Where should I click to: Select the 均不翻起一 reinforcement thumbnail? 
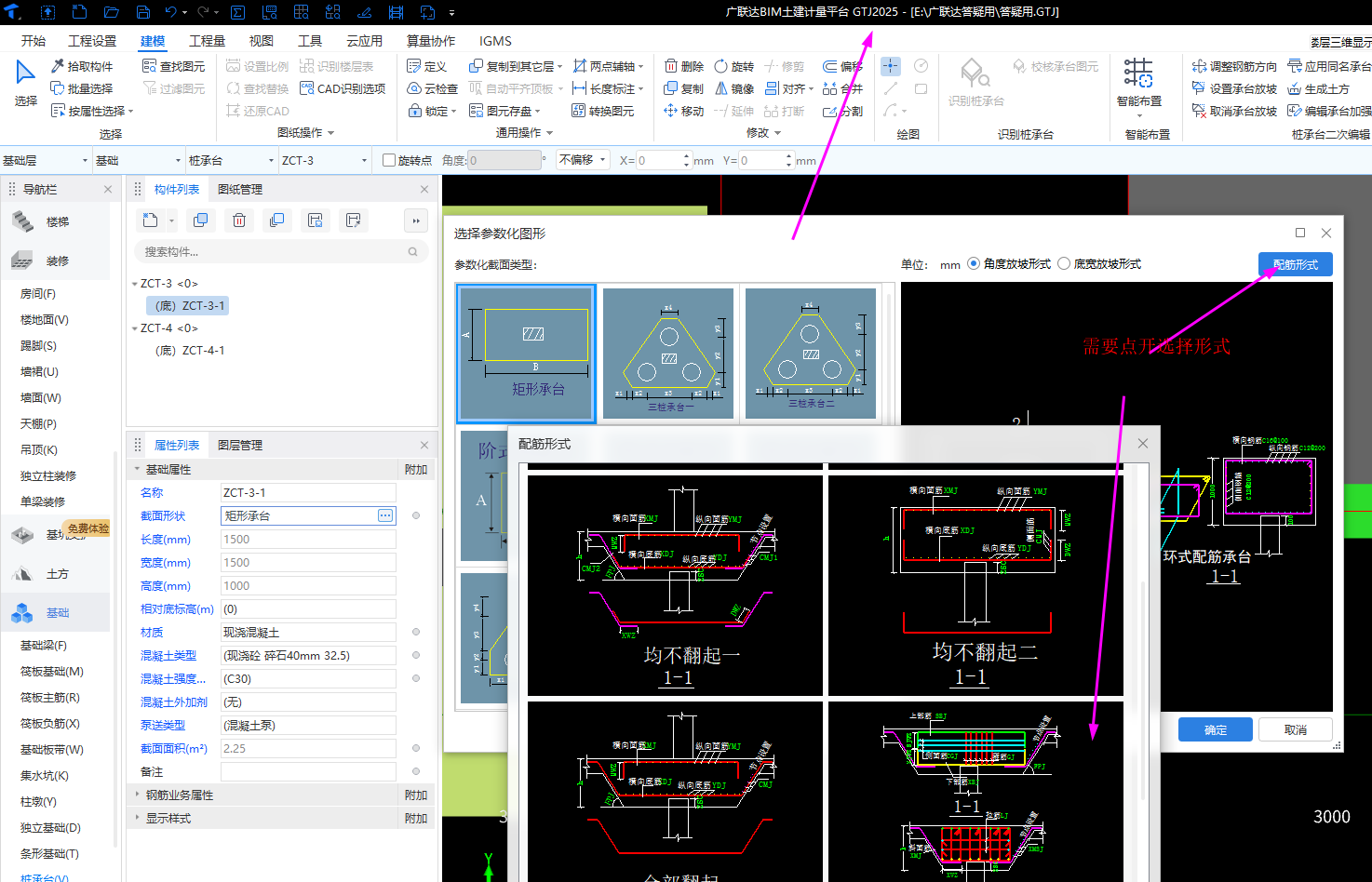(x=676, y=585)
